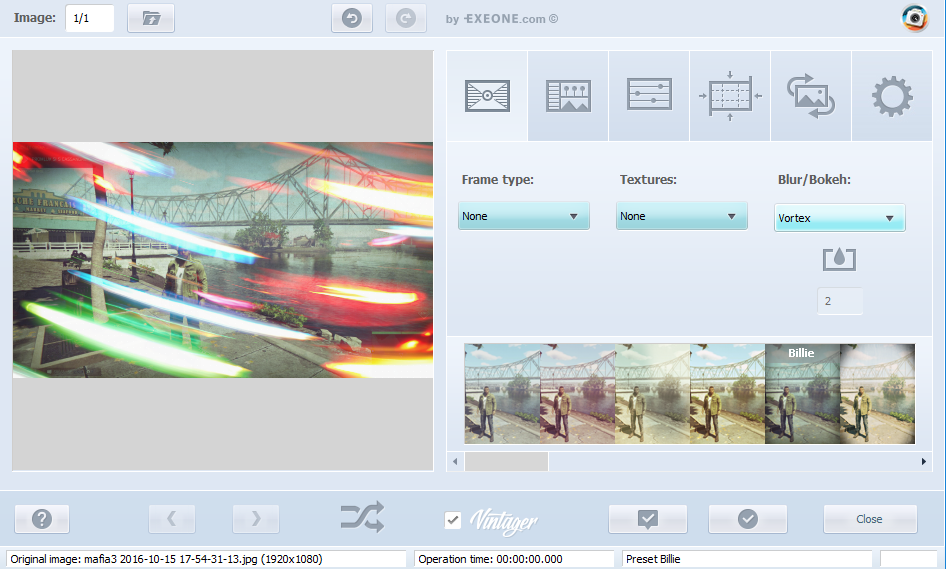Click the undo arrow button
The height and width of the screenshot is (569, 946).
pyautogui.click(x=352, y=18)
